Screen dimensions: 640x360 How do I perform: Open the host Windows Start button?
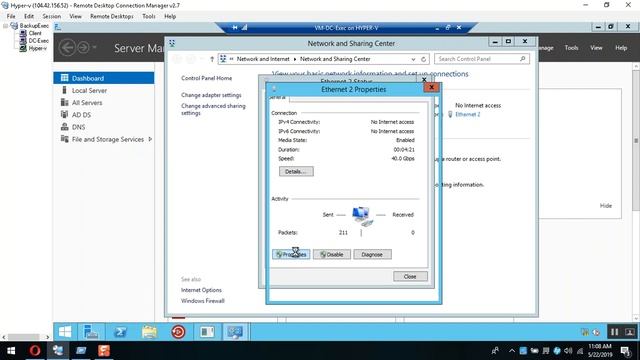11,351
